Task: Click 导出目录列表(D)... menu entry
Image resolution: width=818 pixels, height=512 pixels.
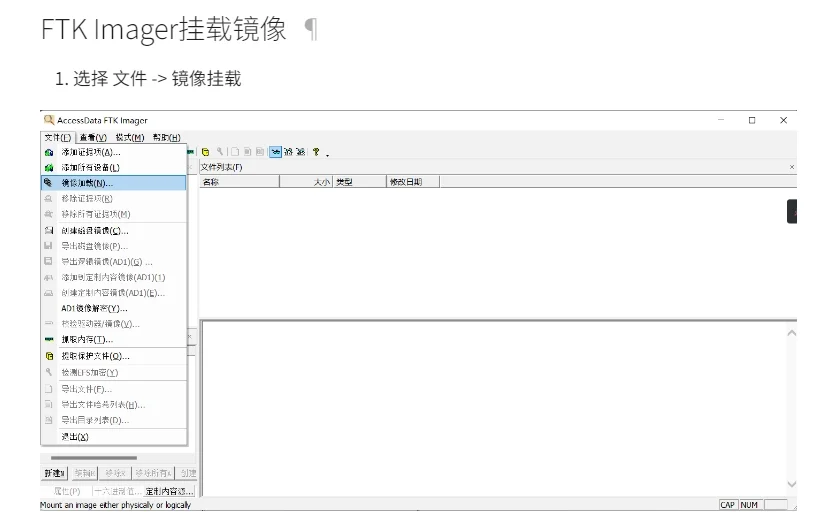Action: pos(114,420)
